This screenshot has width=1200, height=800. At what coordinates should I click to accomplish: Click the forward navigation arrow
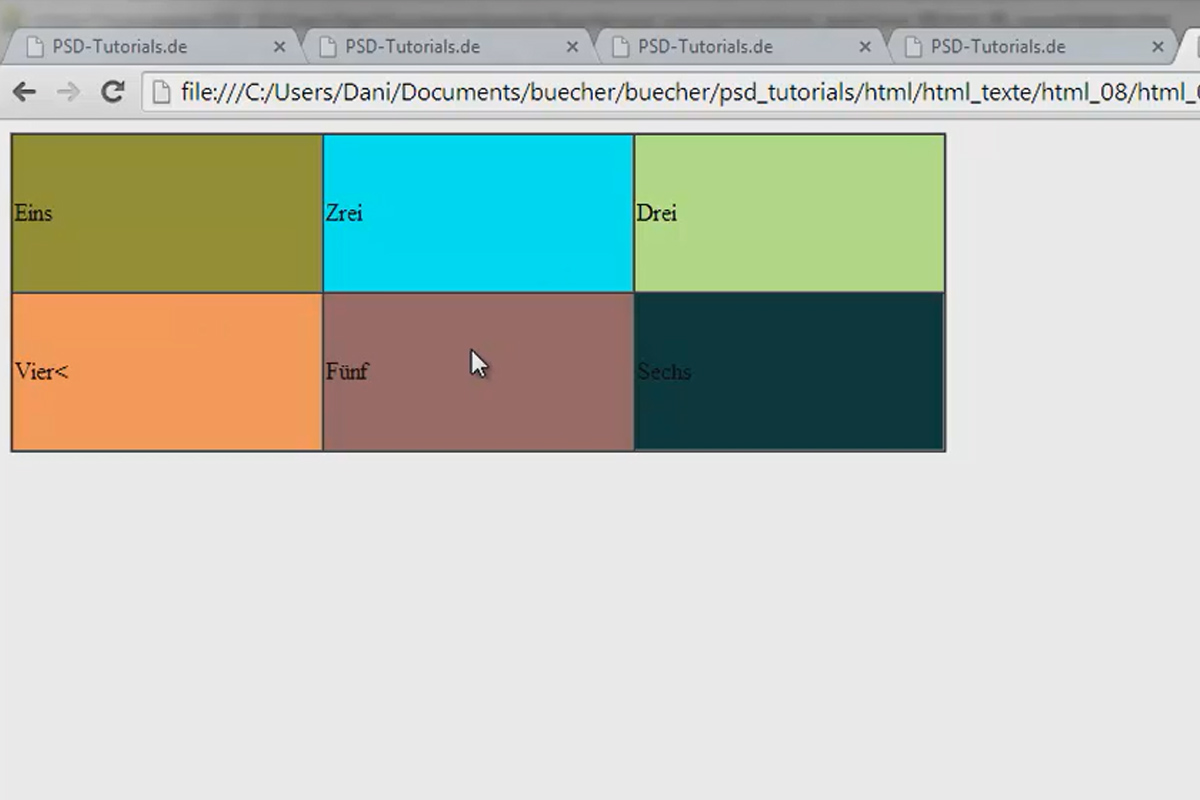pos(68,91)
